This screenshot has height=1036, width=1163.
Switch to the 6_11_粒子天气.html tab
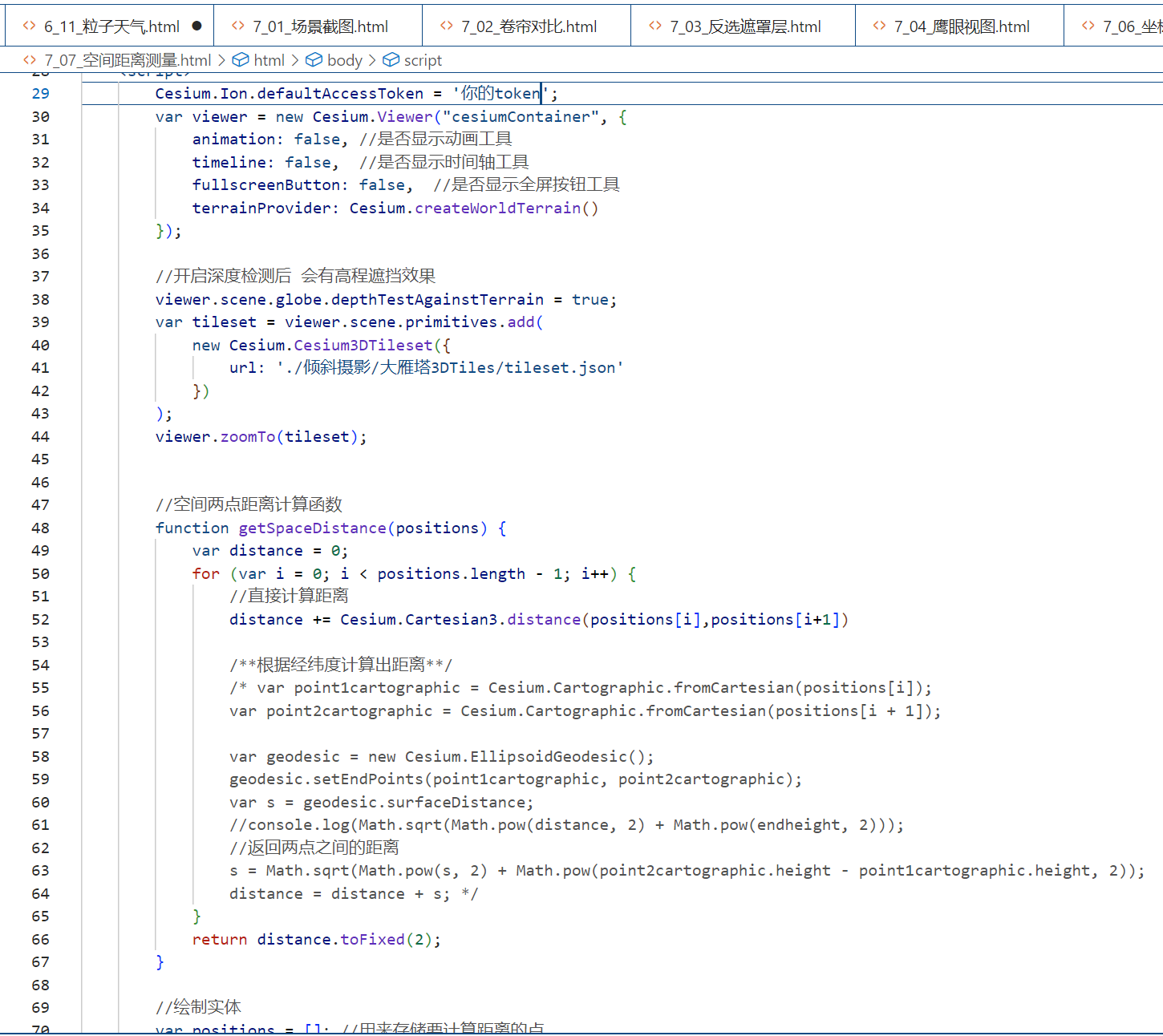(x=111, y=26)
